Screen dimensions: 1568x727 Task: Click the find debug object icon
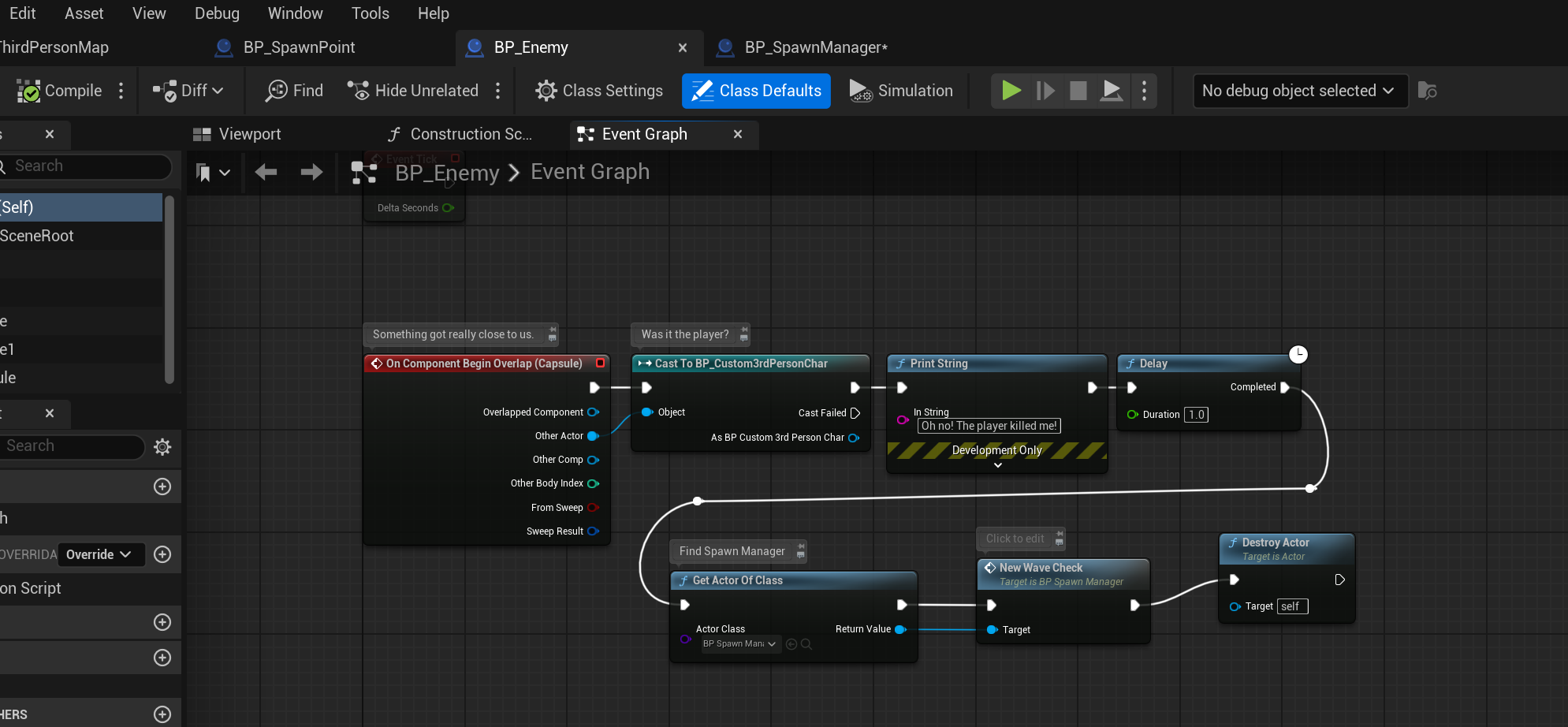pos(1427,91)
